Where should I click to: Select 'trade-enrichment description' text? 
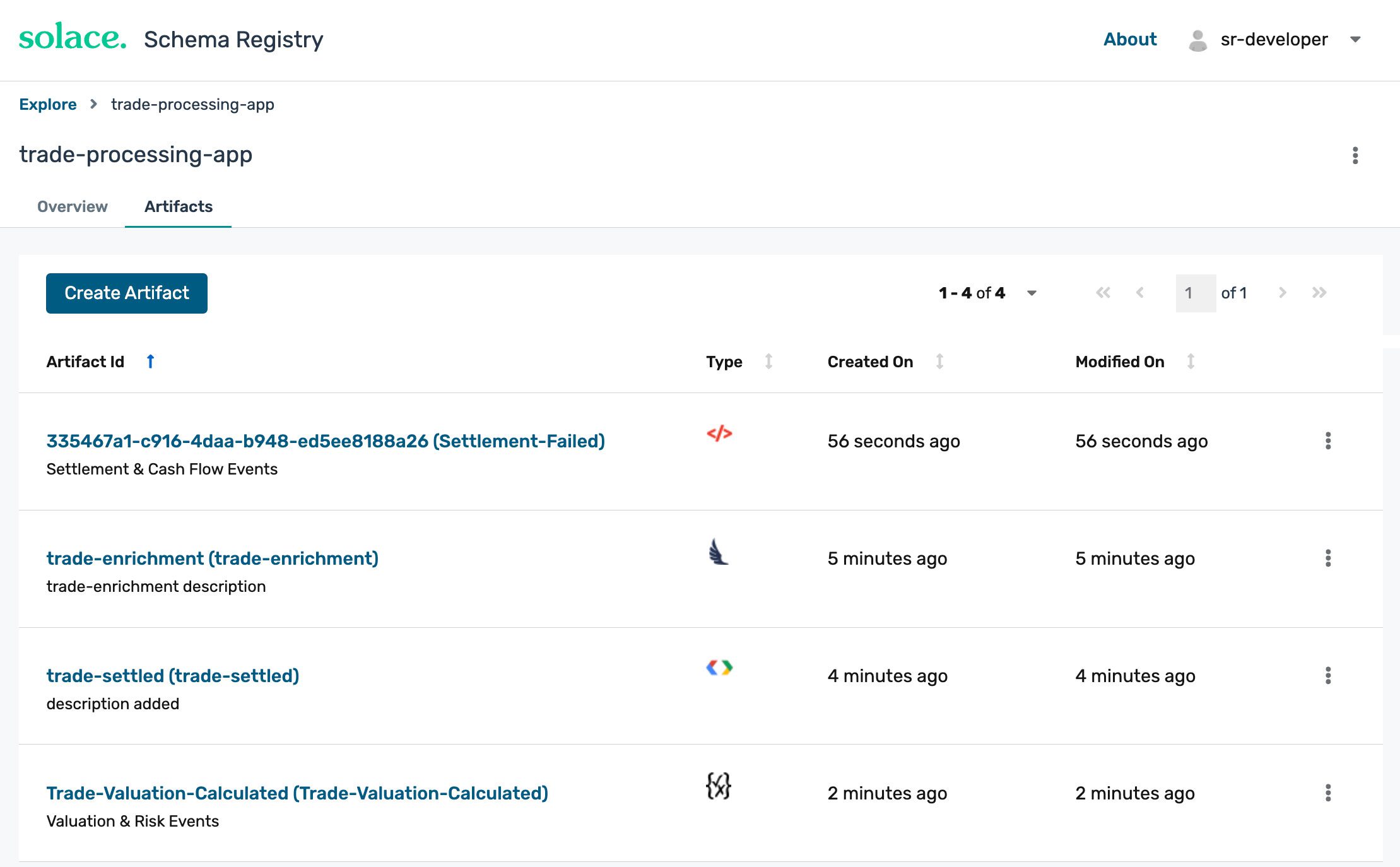pyautogui.click(x=156, y=587)
